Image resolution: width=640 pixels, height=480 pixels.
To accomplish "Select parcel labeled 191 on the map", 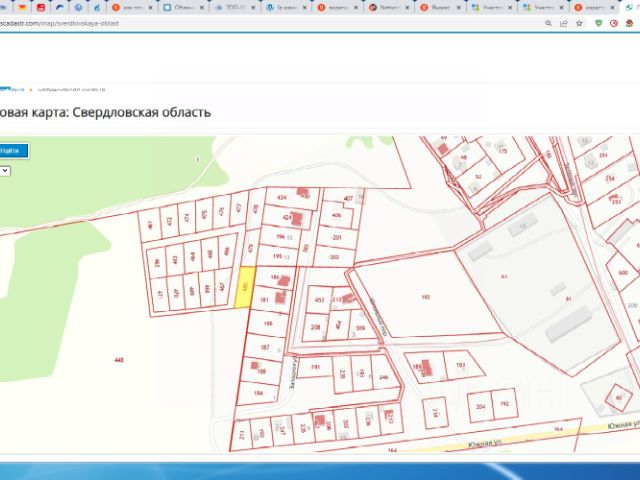I will (x=315, y=367).
